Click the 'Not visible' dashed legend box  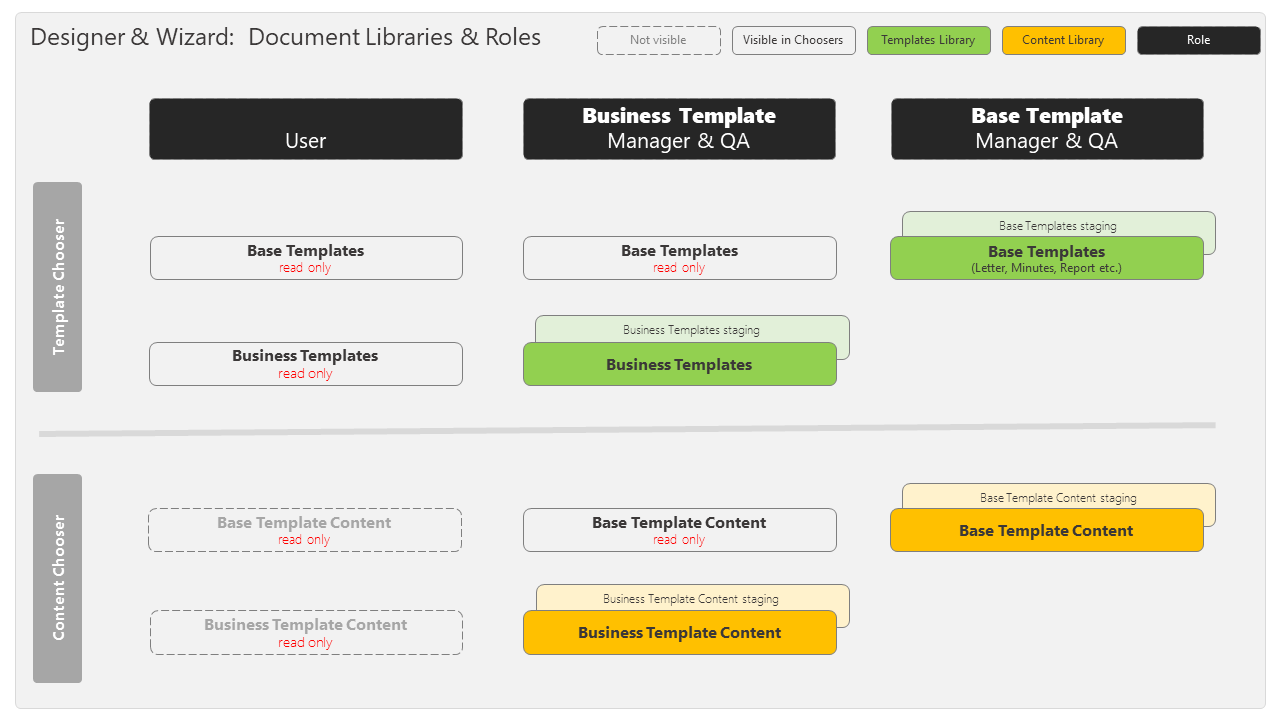pos(658,40)
